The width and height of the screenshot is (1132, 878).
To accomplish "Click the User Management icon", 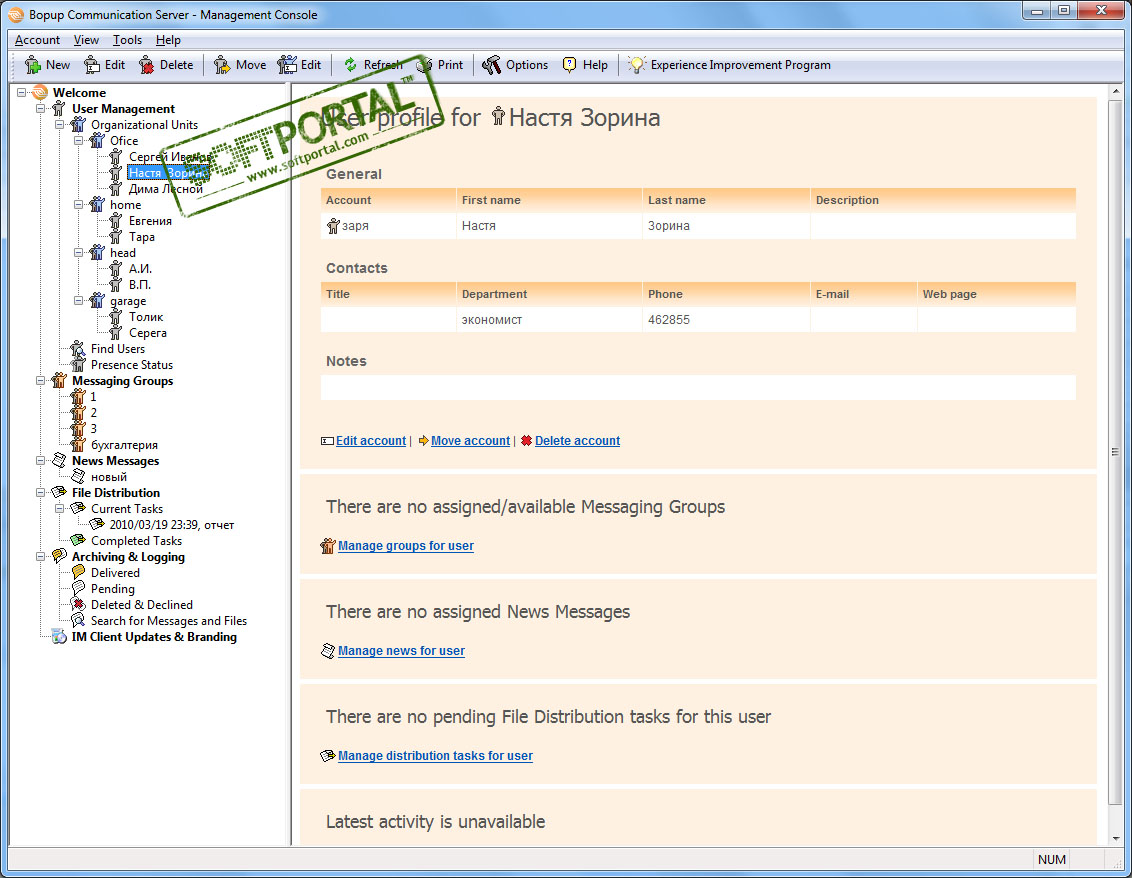I will pyautogui.click(x=59, y=109).
